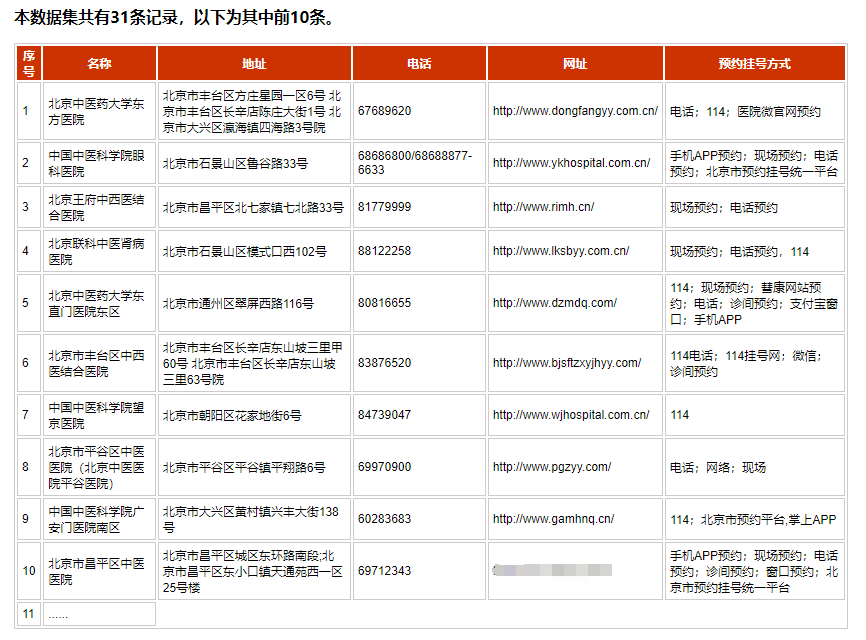Select phone number 88122258 cell

[385, 251]
